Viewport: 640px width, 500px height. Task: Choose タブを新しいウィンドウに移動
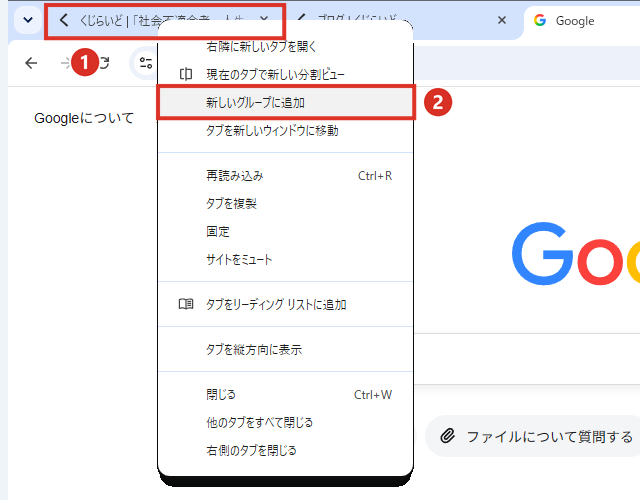tap(285, 131)
